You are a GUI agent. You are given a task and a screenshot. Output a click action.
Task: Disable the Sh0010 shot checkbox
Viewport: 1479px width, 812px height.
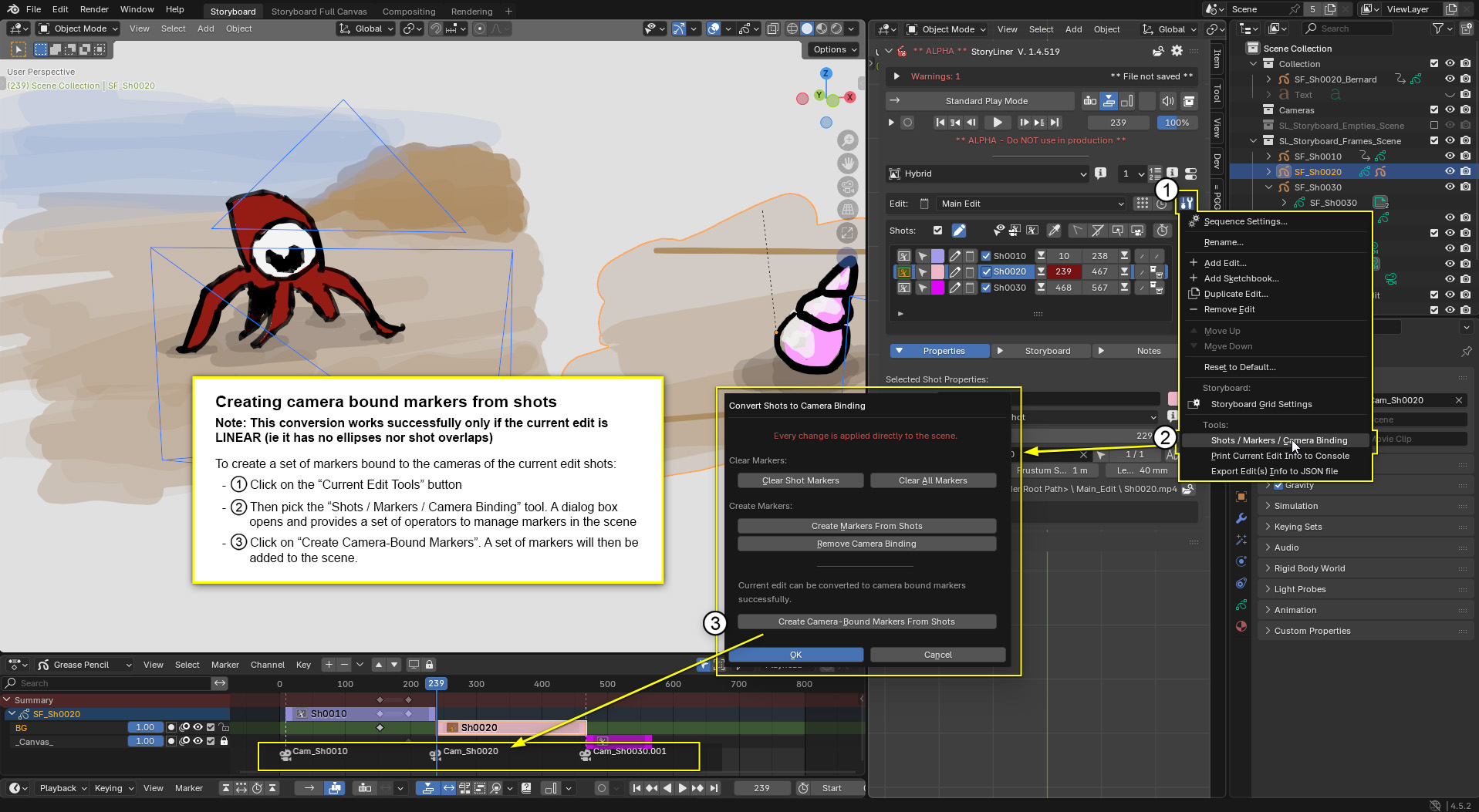tap(986, 256)
